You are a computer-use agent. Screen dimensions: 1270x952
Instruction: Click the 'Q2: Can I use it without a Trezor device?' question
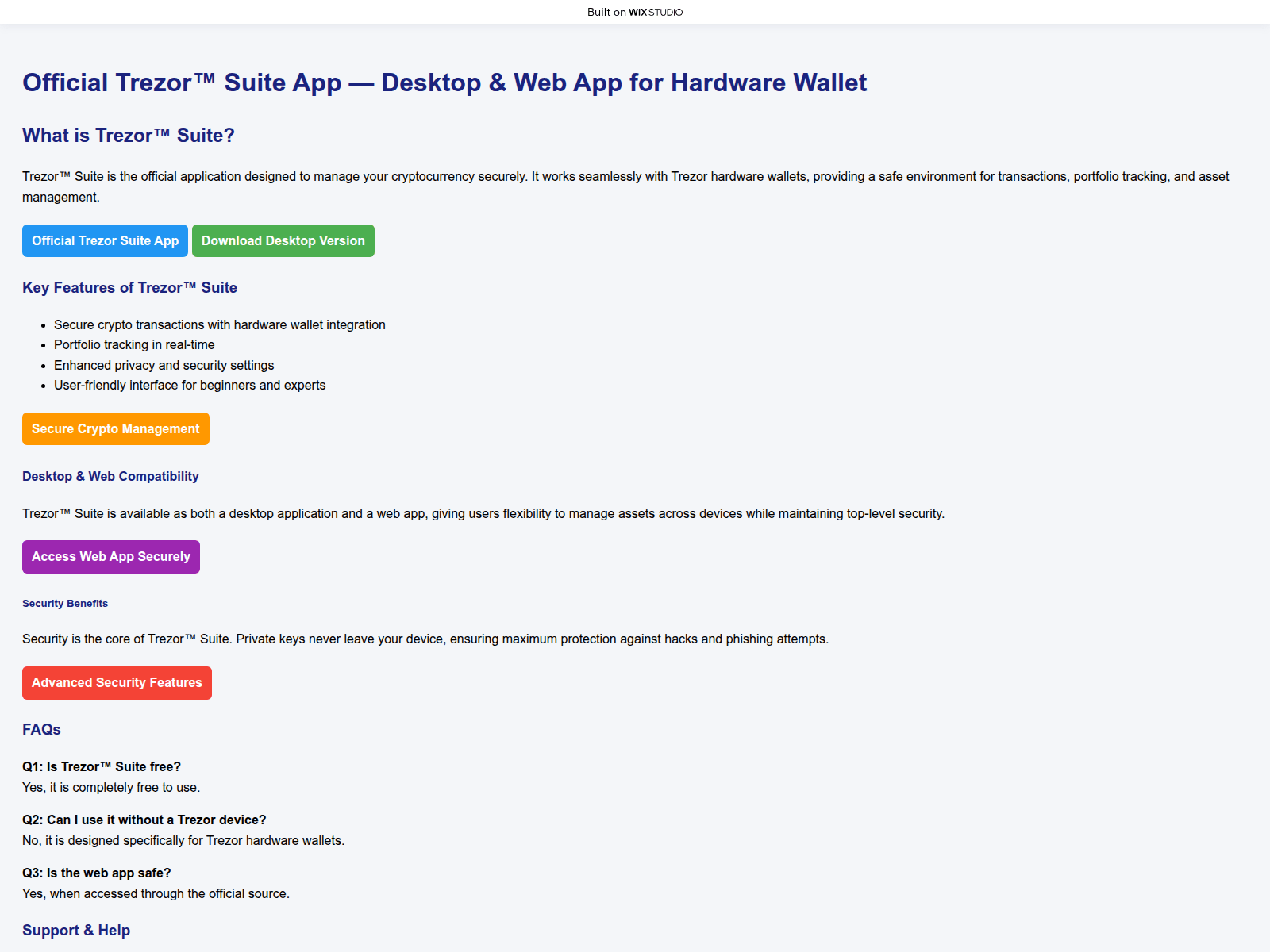pos(144,820)
